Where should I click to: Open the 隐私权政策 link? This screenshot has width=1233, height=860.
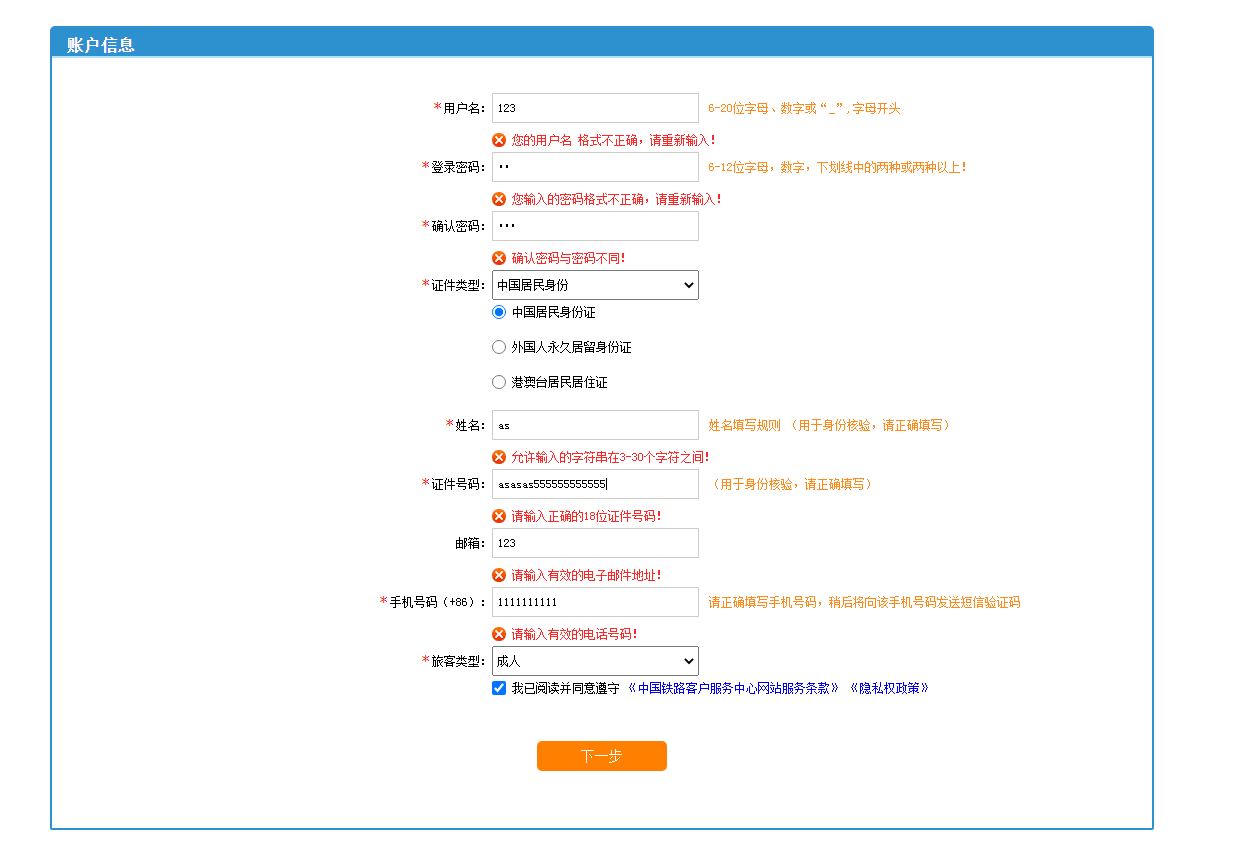(x=889, y=688)
